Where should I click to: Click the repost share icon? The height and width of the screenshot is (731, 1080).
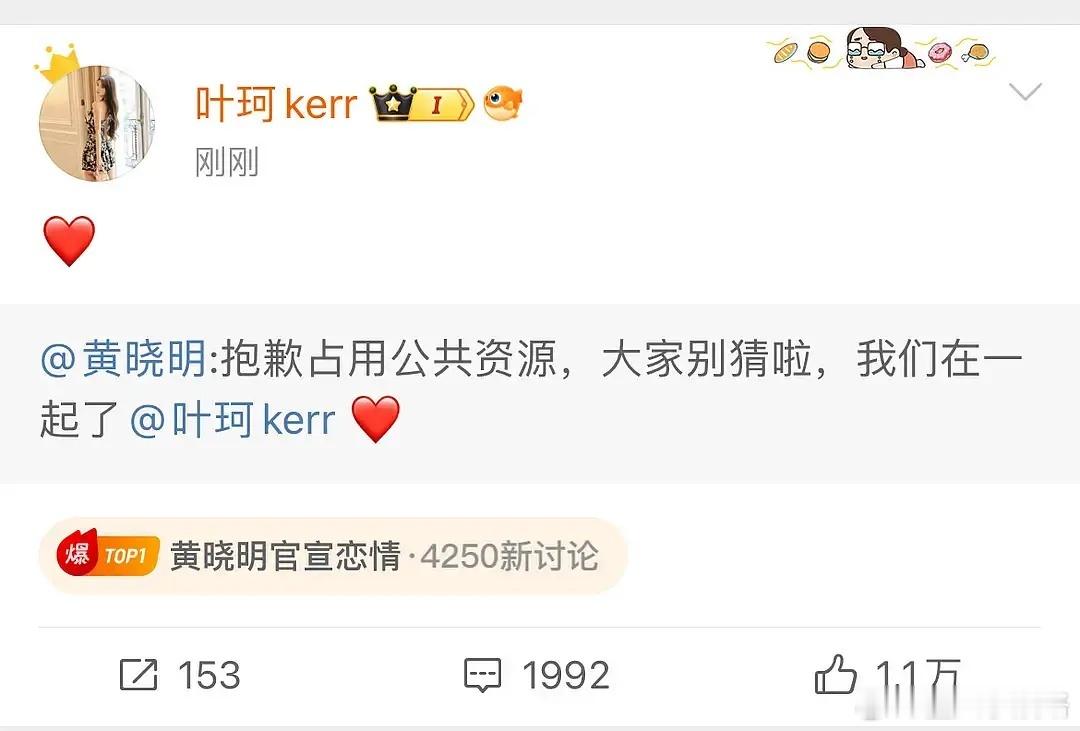pos(138,674)
